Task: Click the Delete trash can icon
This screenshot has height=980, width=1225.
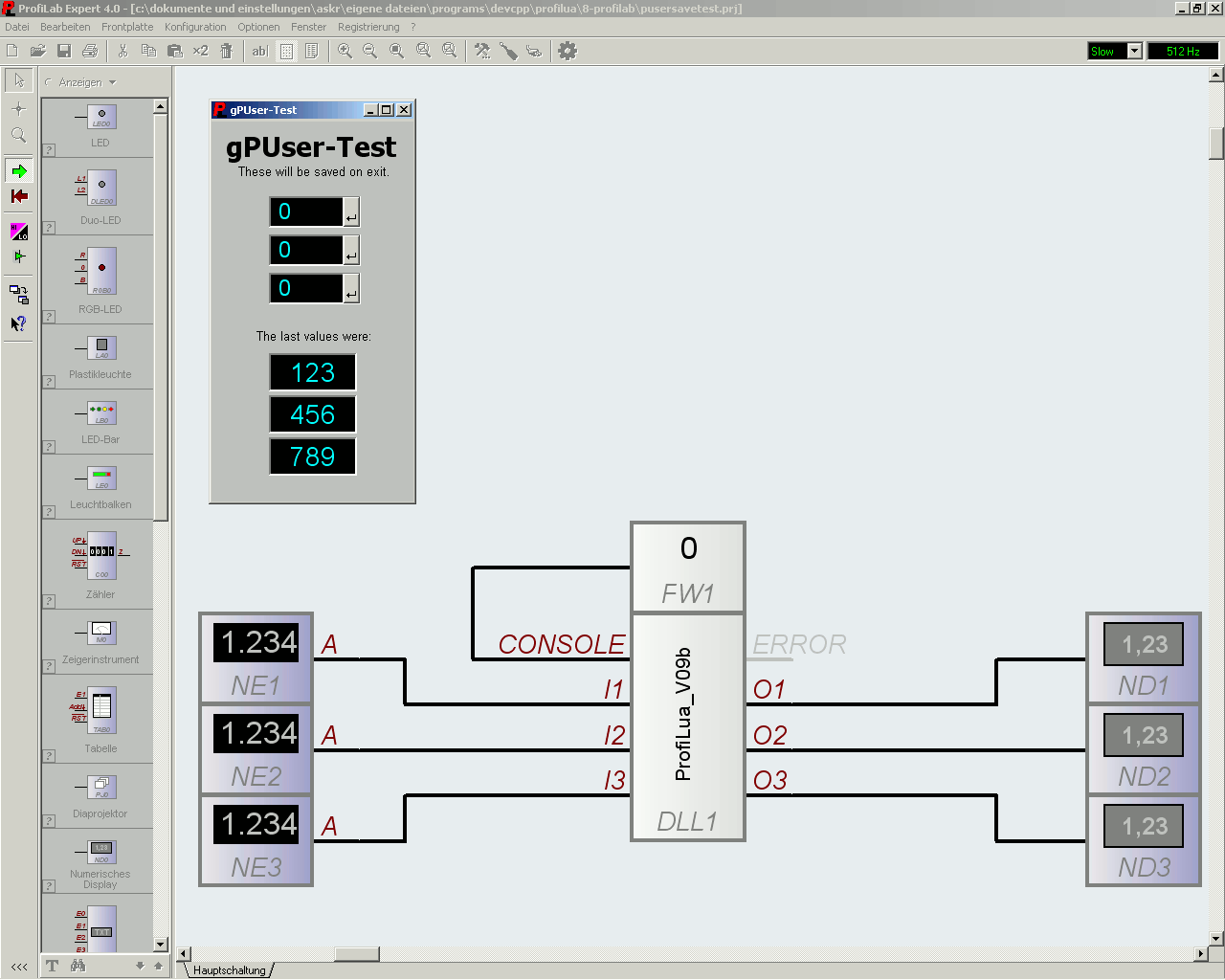Action: pyautogui.click(x=227, y=51)
